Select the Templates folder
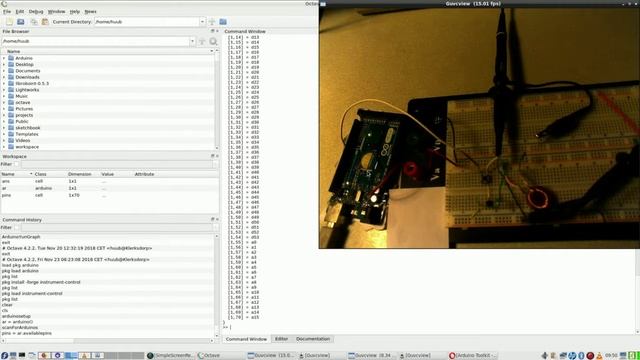Screen dimensions: 640x360 [x=27, y=134]
